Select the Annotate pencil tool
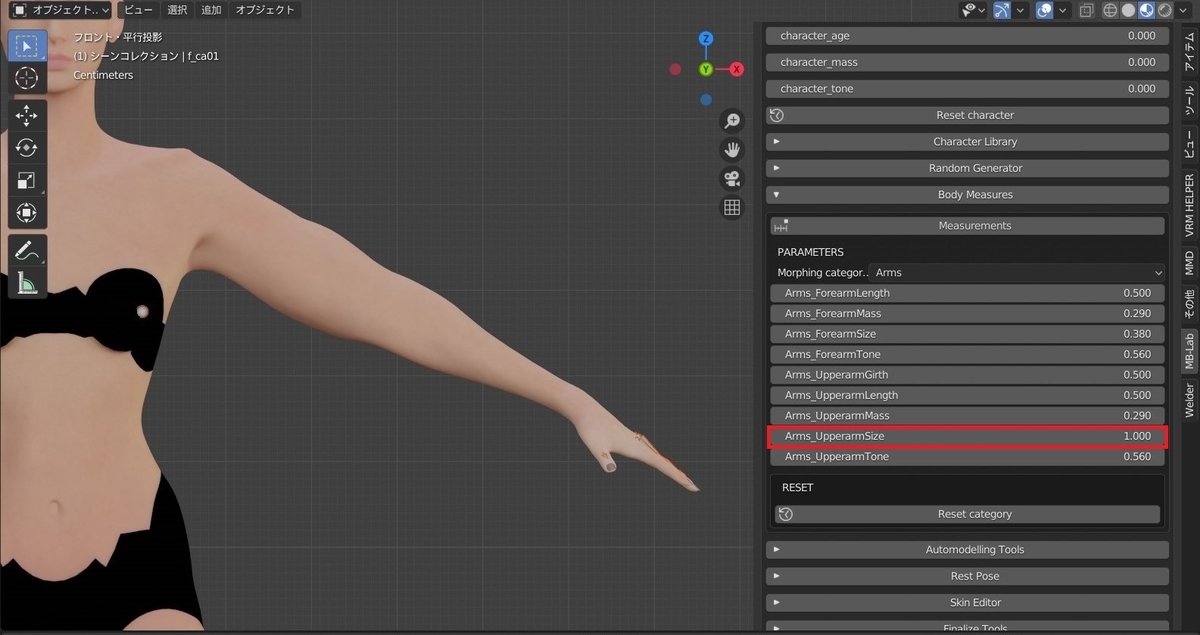 (27, 250)
